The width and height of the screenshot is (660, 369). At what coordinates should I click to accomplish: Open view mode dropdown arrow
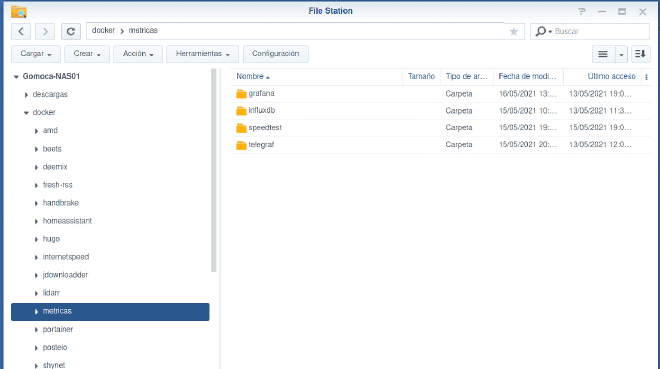621,54
